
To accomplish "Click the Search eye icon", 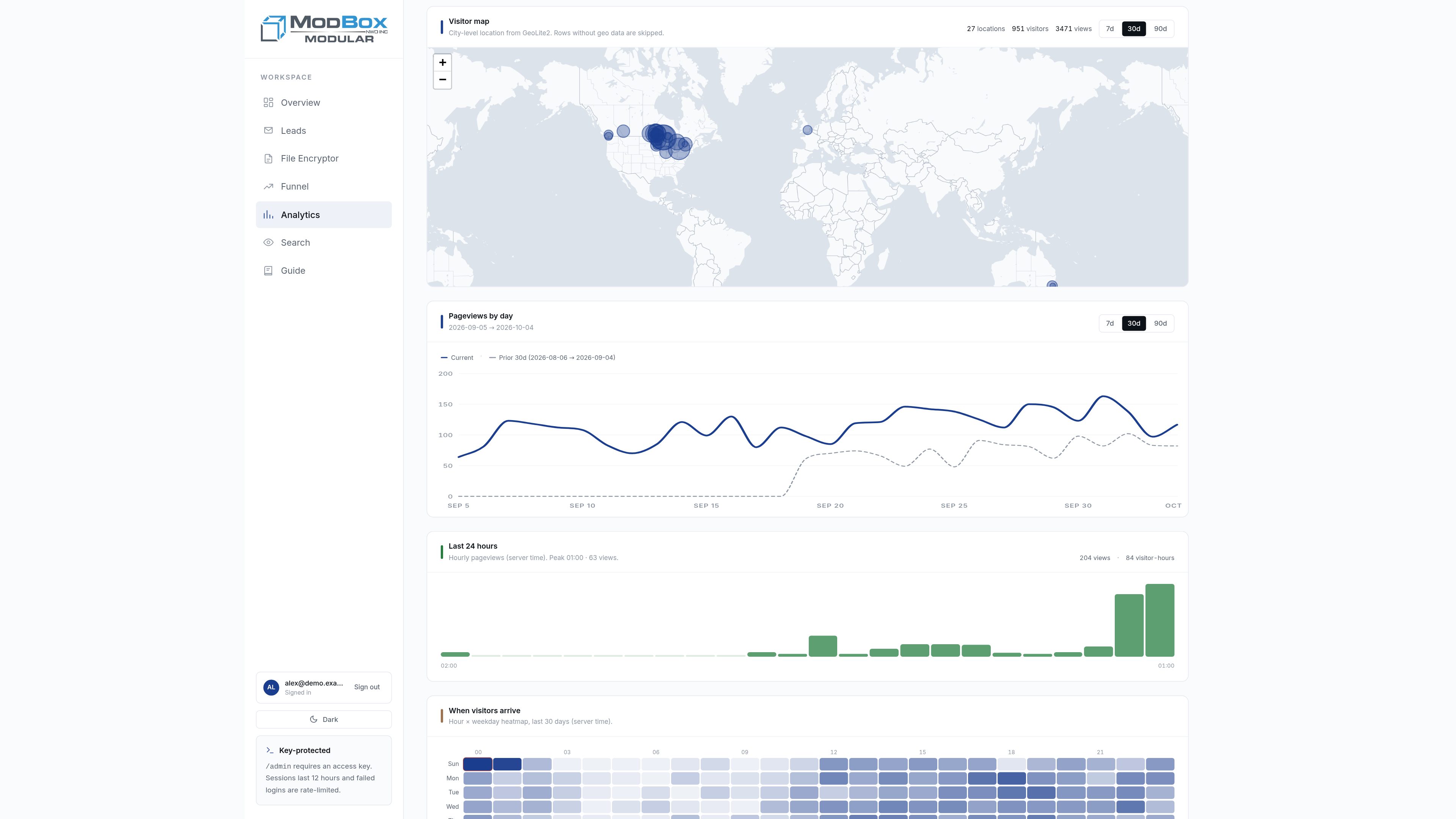I will 268,243.
